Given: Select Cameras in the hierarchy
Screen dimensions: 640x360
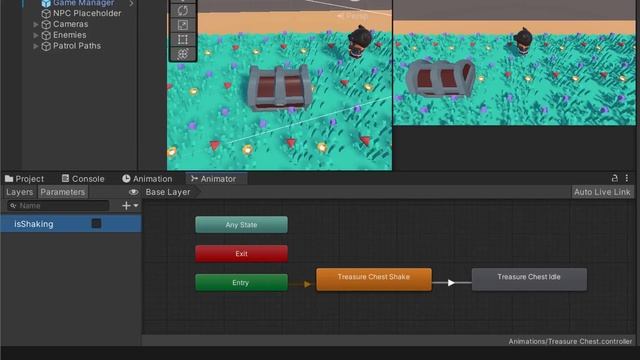Looking at the screenshot, I should (71, 24).
